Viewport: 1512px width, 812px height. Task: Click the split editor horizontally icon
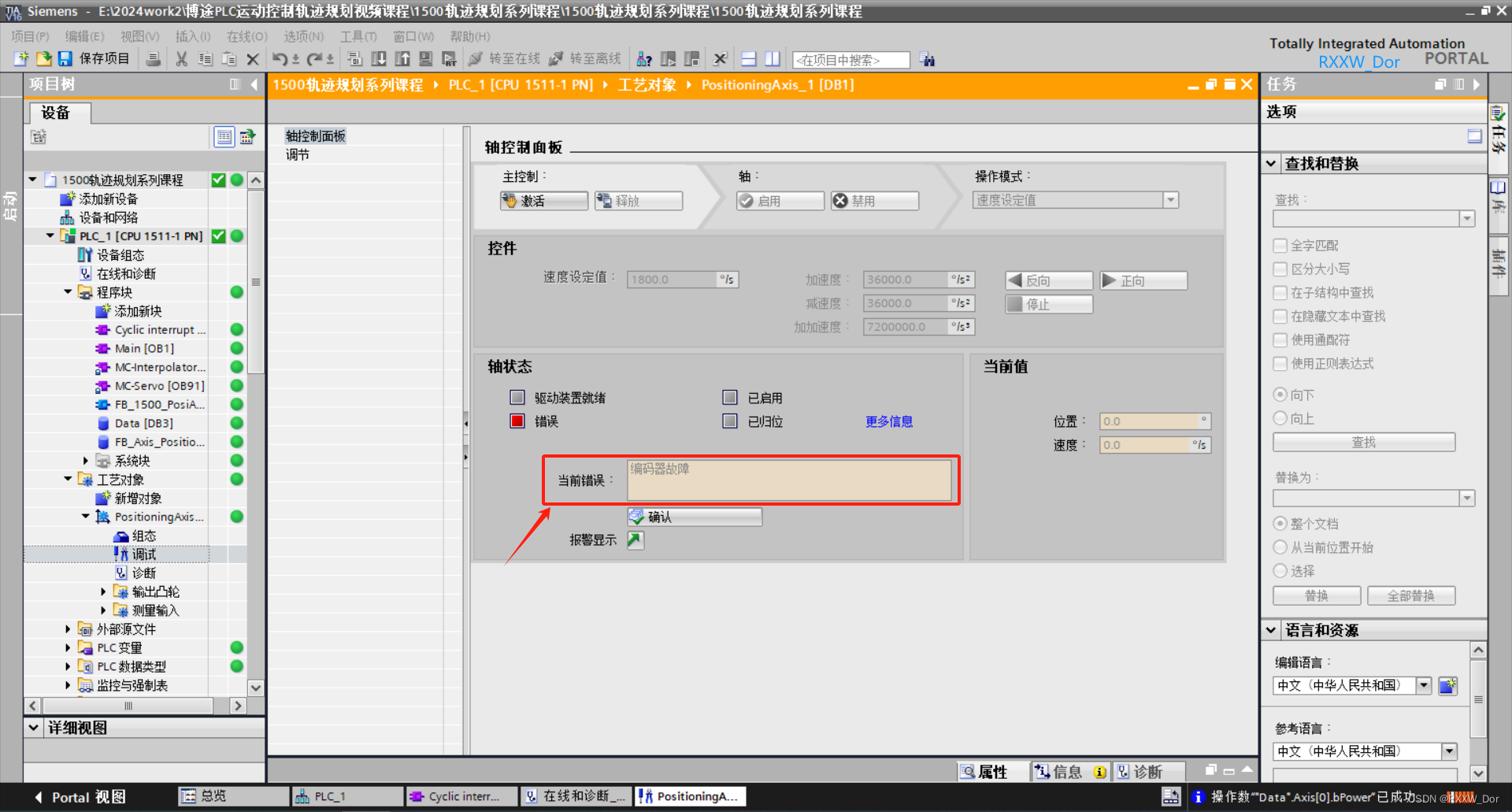(749, 59)
